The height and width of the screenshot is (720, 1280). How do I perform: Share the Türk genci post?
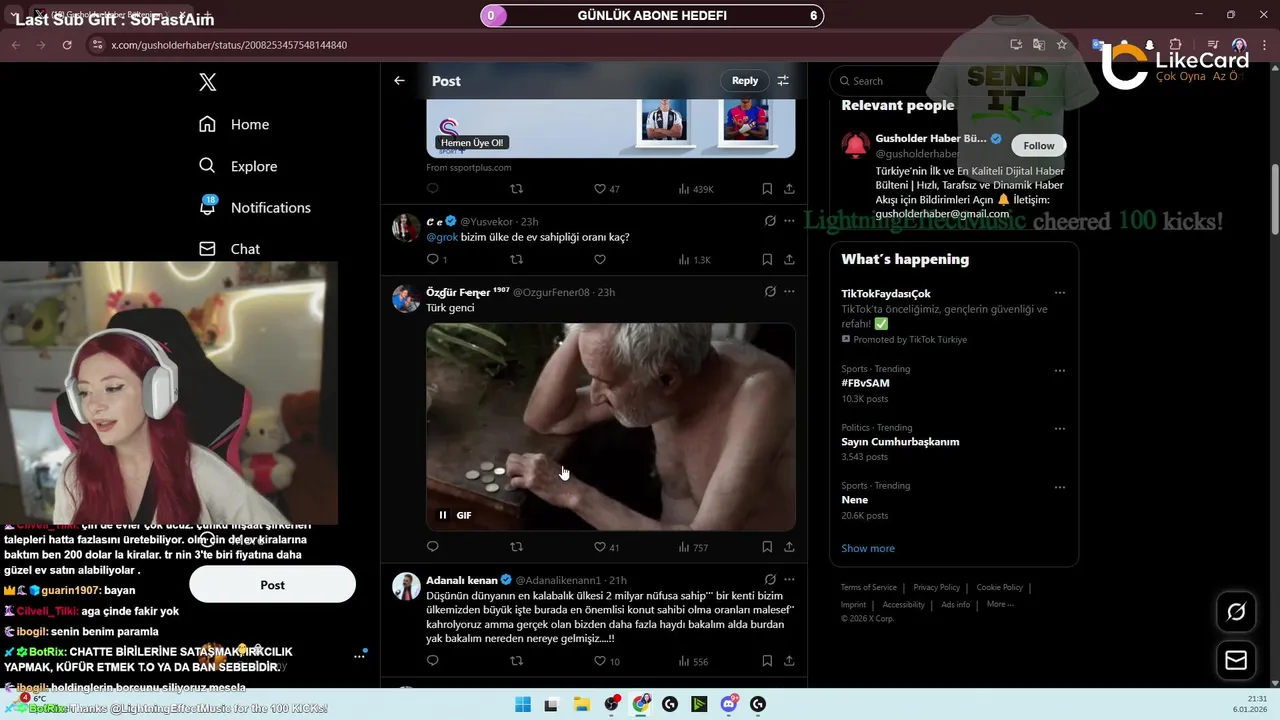[789, 547]
